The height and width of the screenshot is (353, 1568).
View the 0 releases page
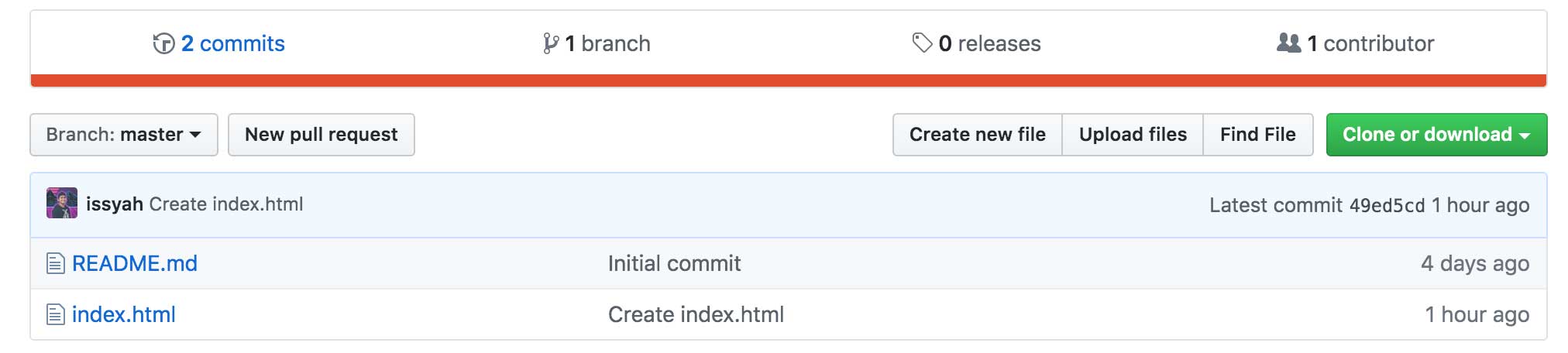tap(989, 43)
